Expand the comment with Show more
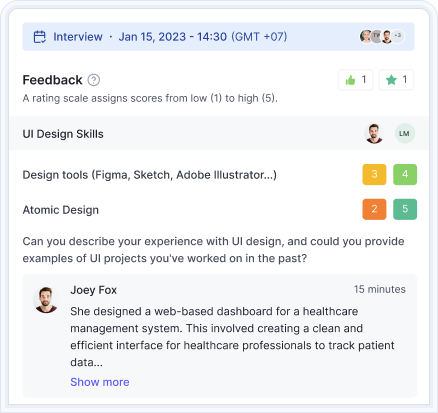The image size is (438, 413). point(100,382)
